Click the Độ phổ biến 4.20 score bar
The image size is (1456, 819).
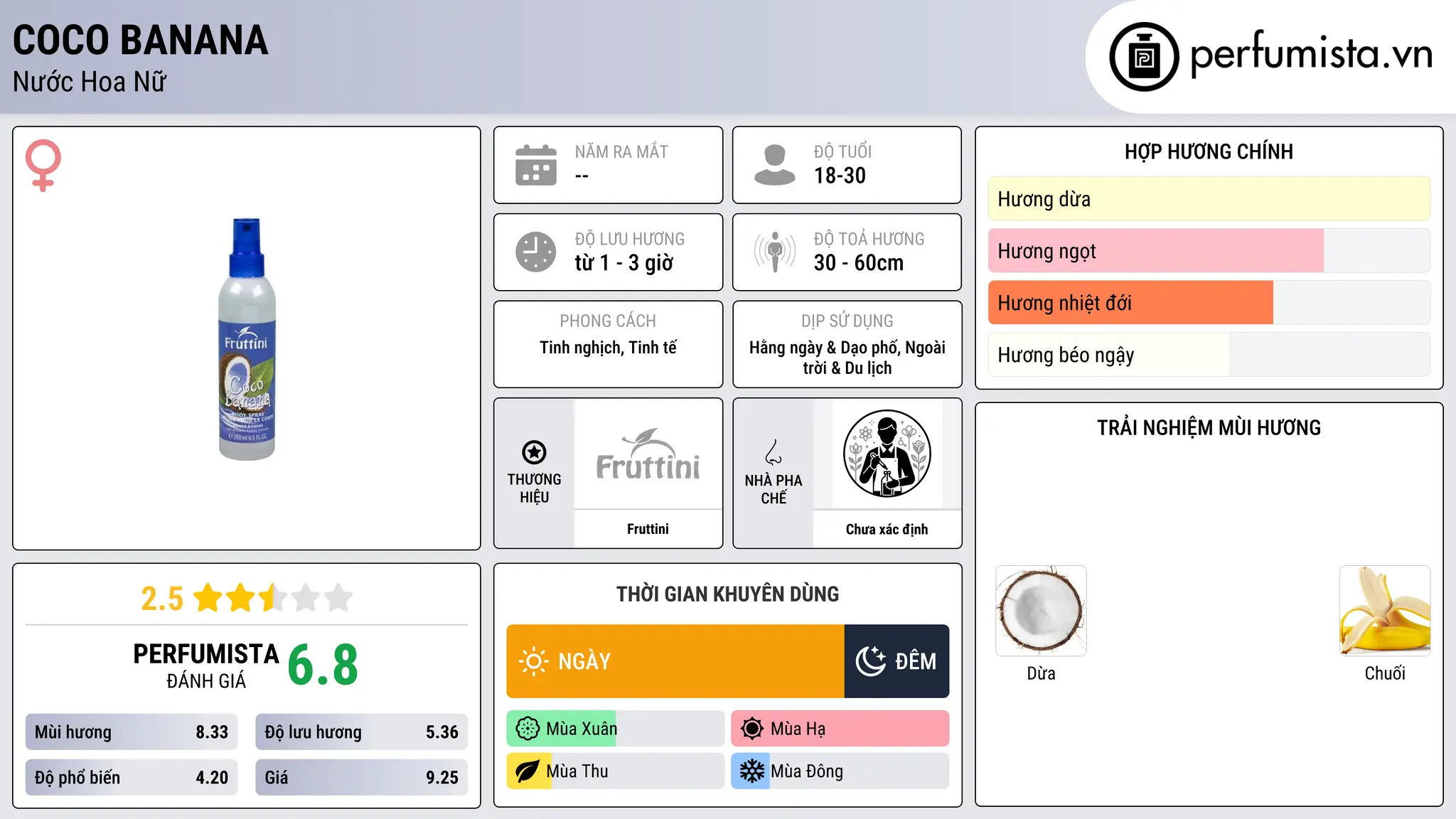132,778
